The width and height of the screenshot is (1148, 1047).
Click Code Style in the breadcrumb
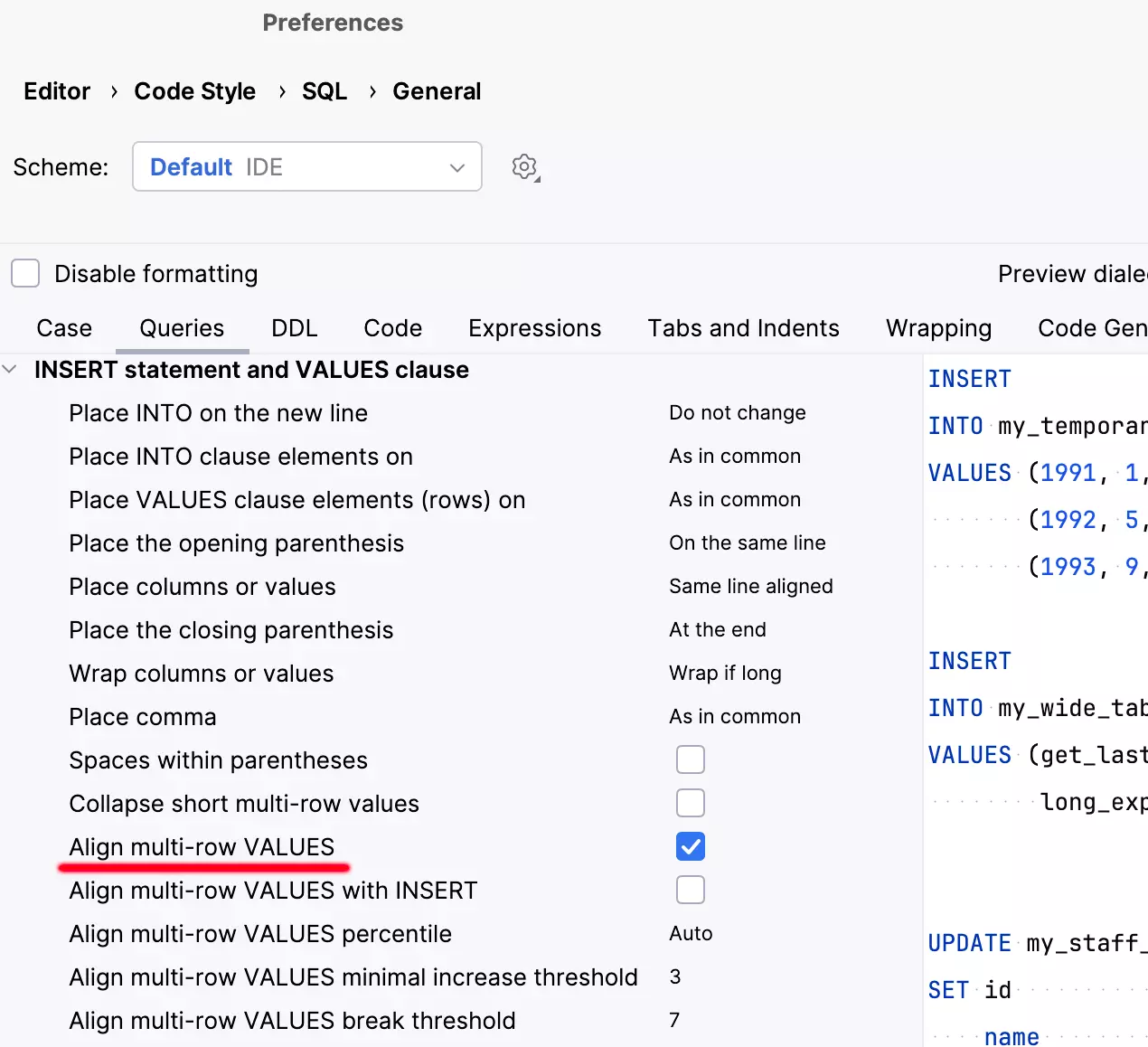coord(194,91)
